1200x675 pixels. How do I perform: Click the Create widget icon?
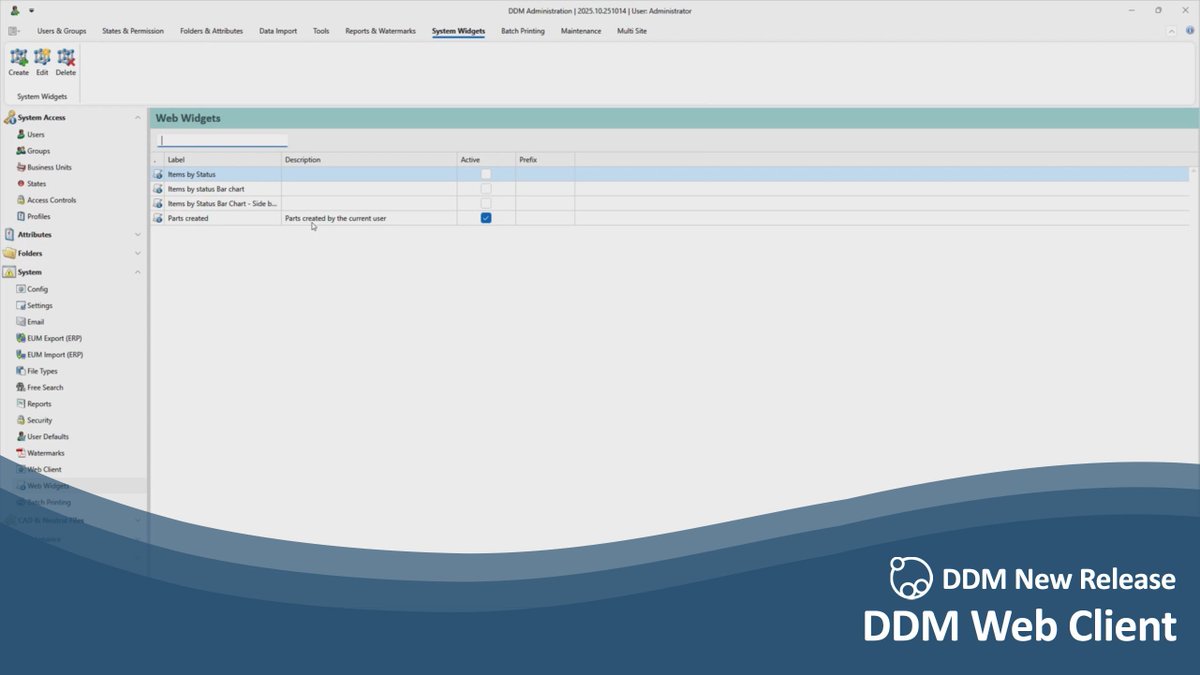coord(19,57)
